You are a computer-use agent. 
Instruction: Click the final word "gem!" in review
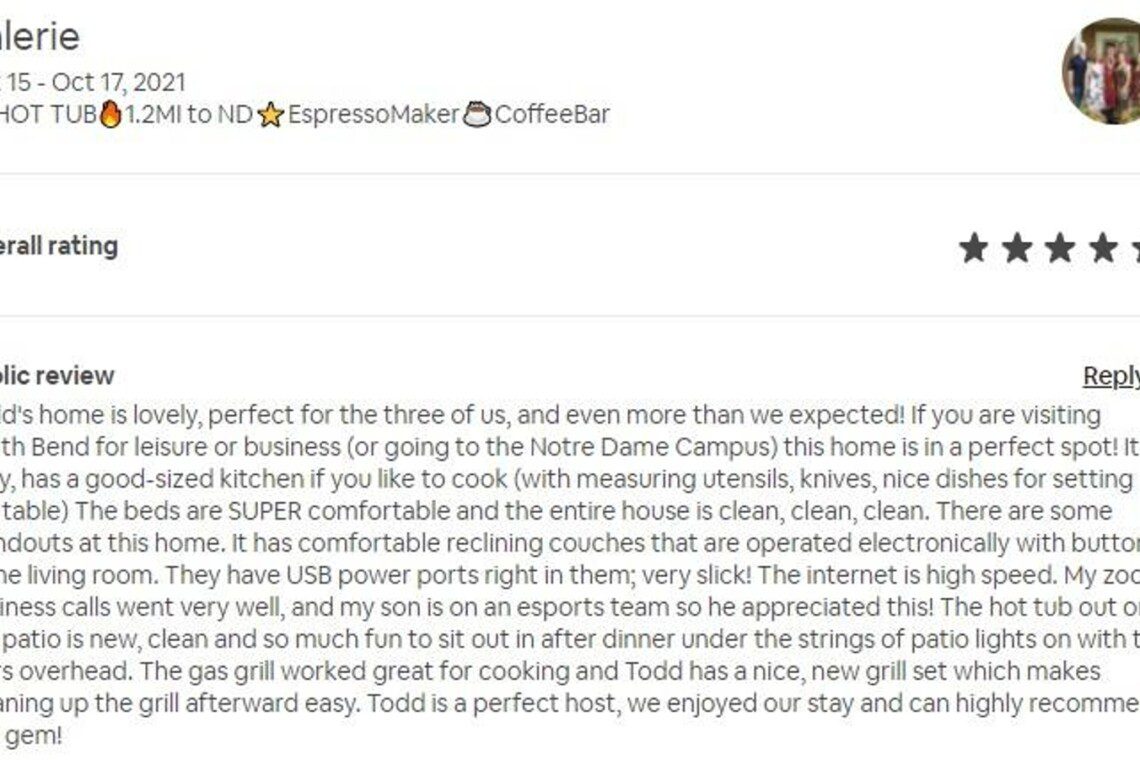[33, 736]
